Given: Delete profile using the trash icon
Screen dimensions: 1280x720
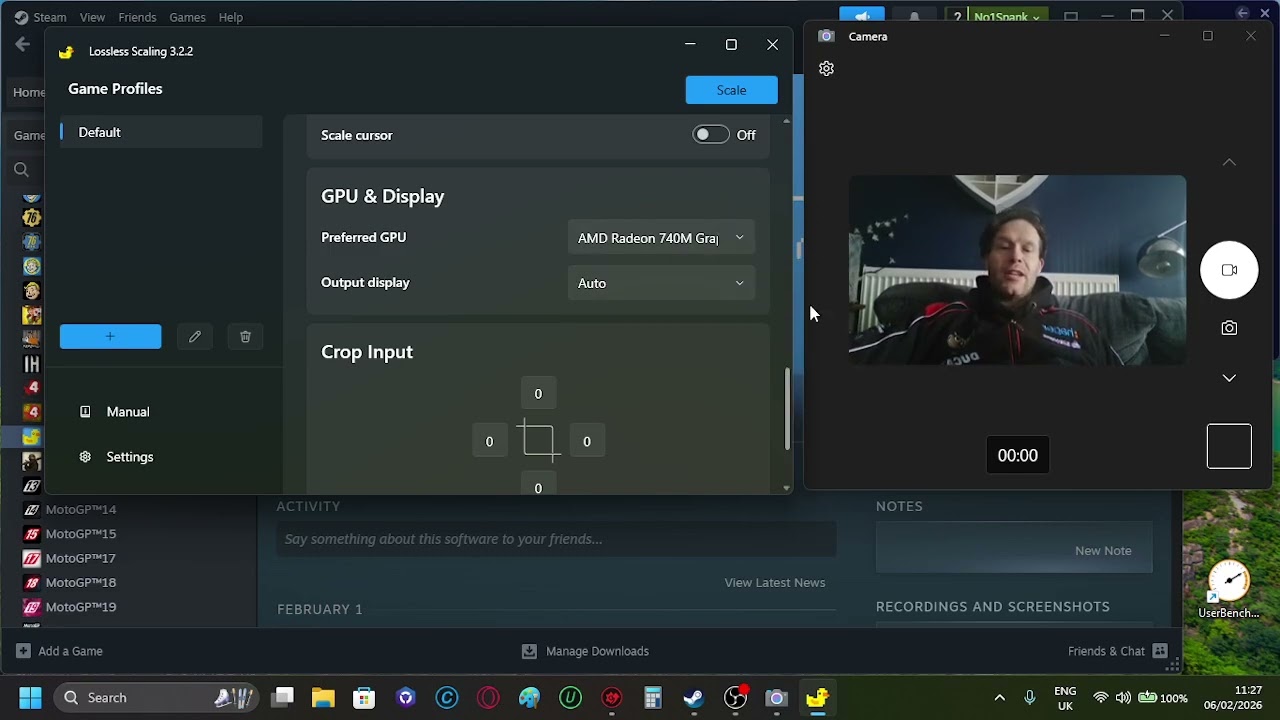Looking at the screenshot, I should [245, 337].
